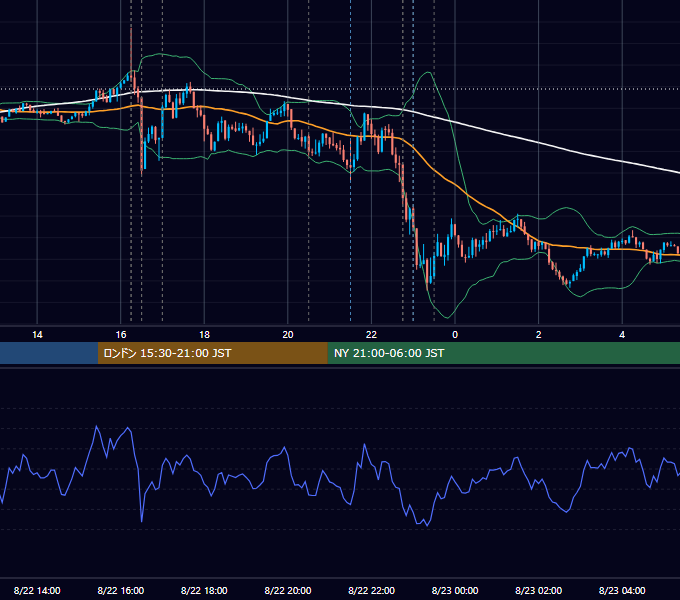The width and height of the screenshot is (680, 600).
Task: Click the 8/22 14:00 time label
Action: [37, 590]
